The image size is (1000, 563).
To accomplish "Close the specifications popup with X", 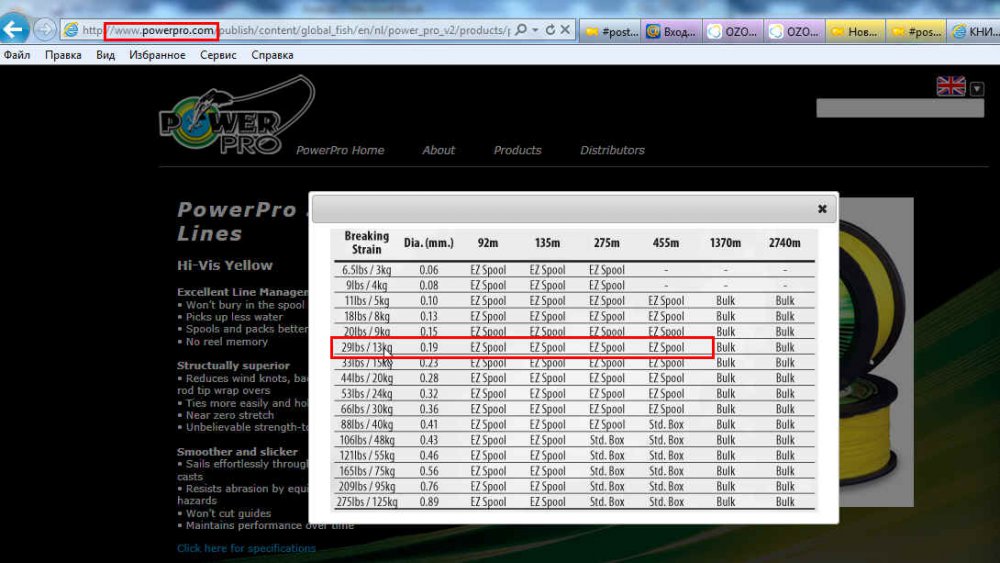I will 822,208.
